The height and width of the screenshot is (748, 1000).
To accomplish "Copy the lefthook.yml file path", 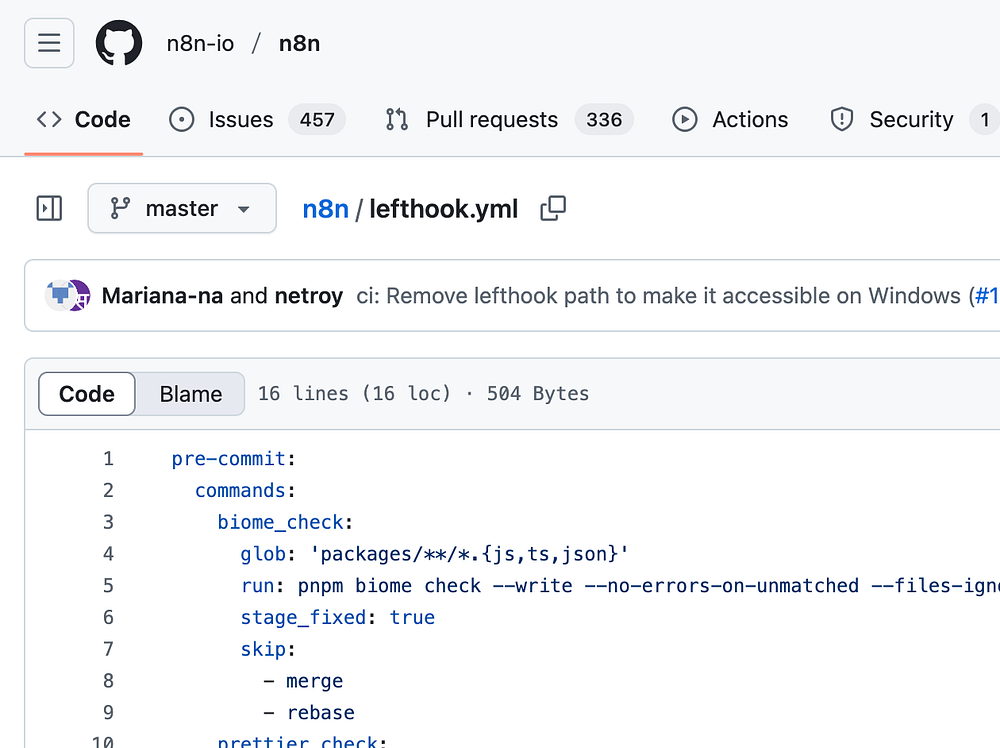I will point(553,209).
